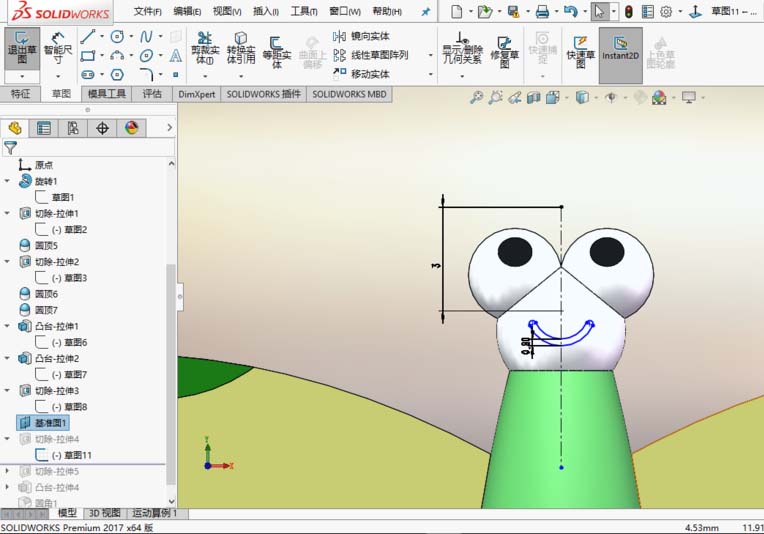764x534 pixels.
Task: Open the 文件(F) menu
Action: pos(148,11)
